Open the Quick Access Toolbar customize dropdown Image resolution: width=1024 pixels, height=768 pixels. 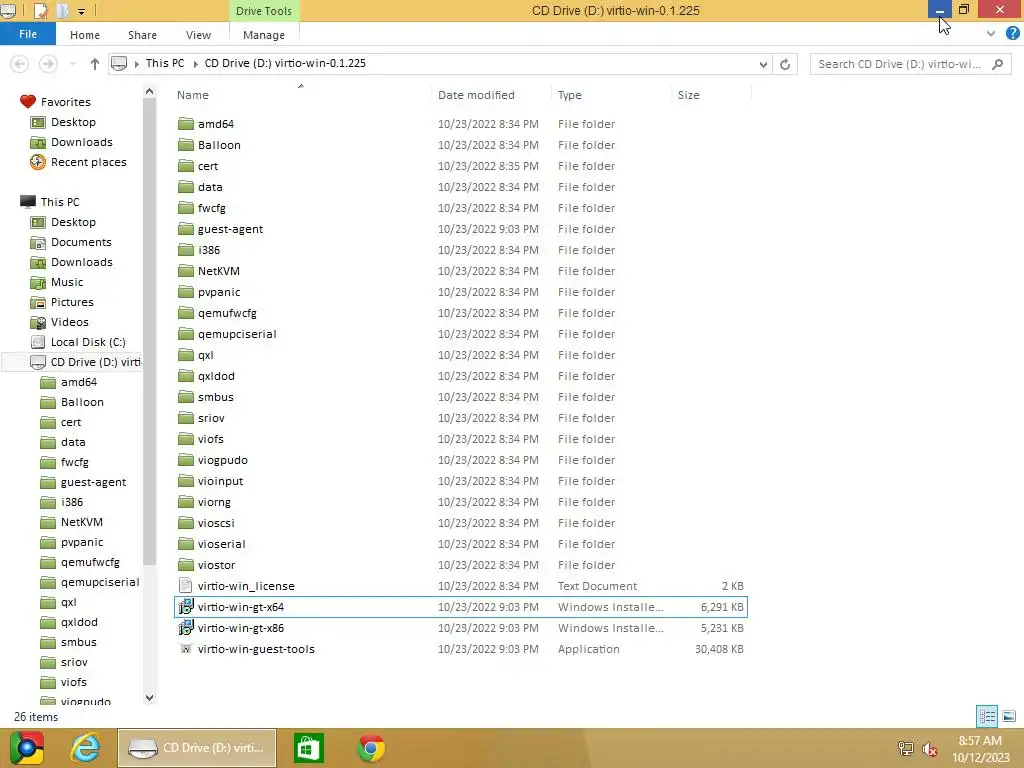82,11
